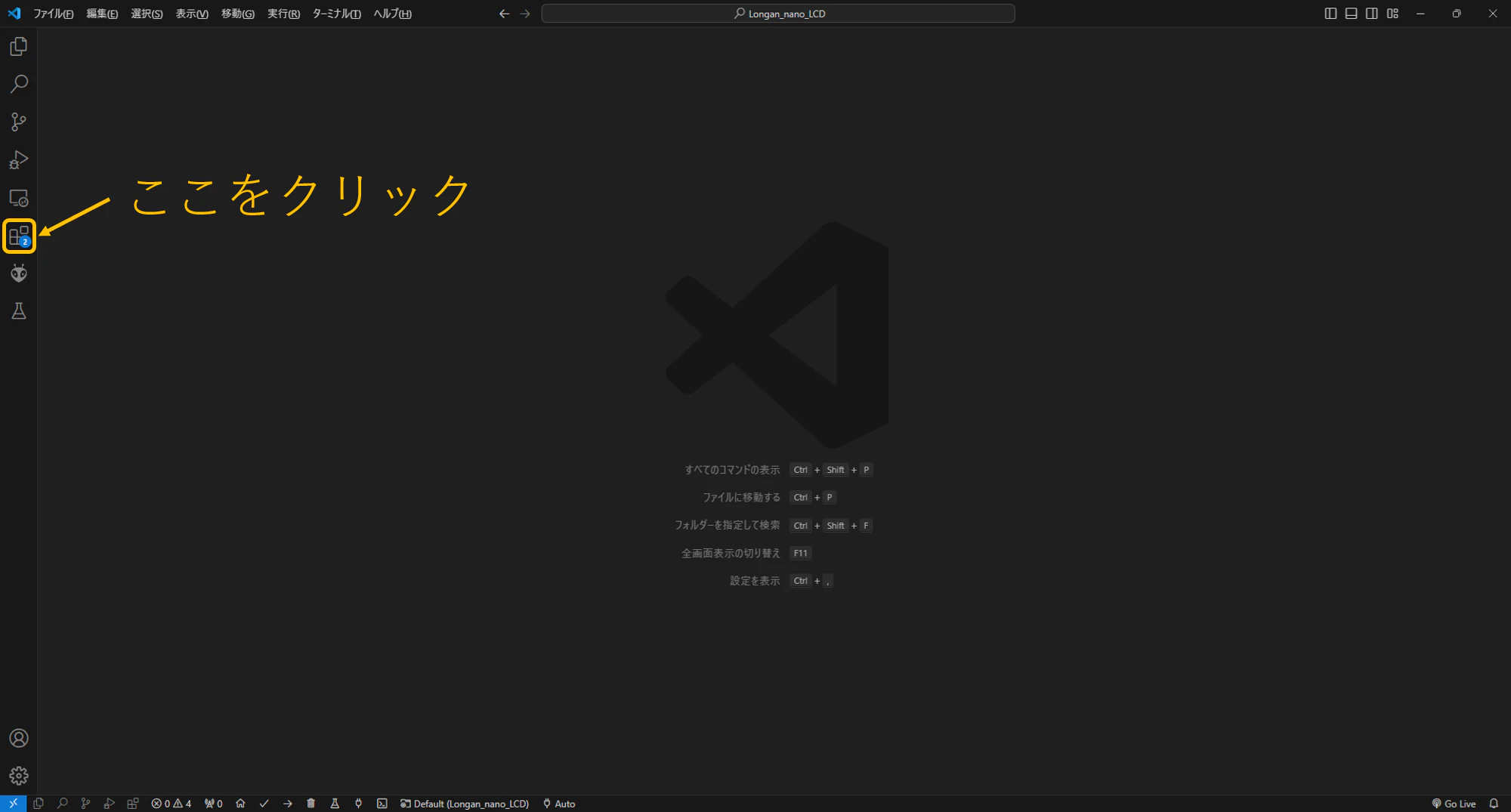
Task: Click Go Live in the status bar
Action: [x=1454, y=804]
